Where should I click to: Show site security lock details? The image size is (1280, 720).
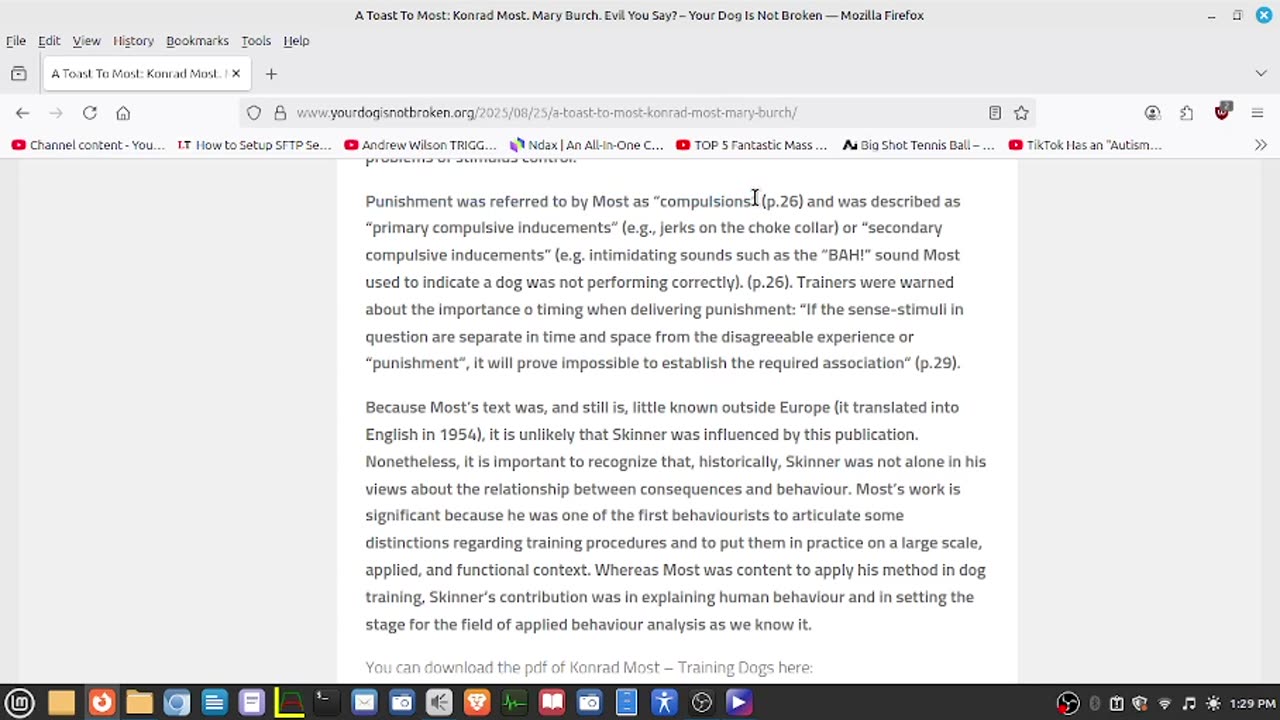click(280, 113)
